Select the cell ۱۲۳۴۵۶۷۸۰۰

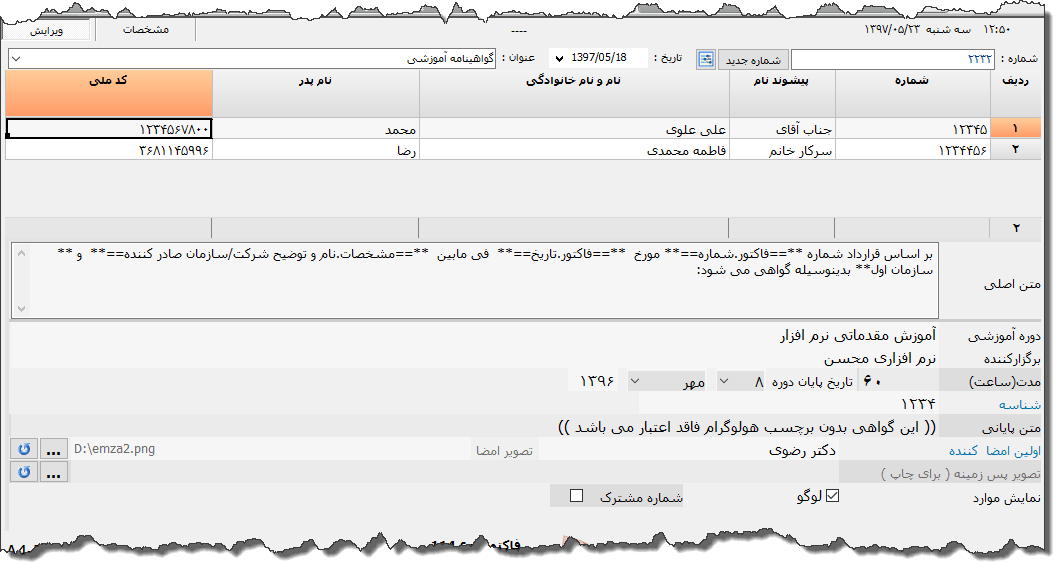click(109, 128)
